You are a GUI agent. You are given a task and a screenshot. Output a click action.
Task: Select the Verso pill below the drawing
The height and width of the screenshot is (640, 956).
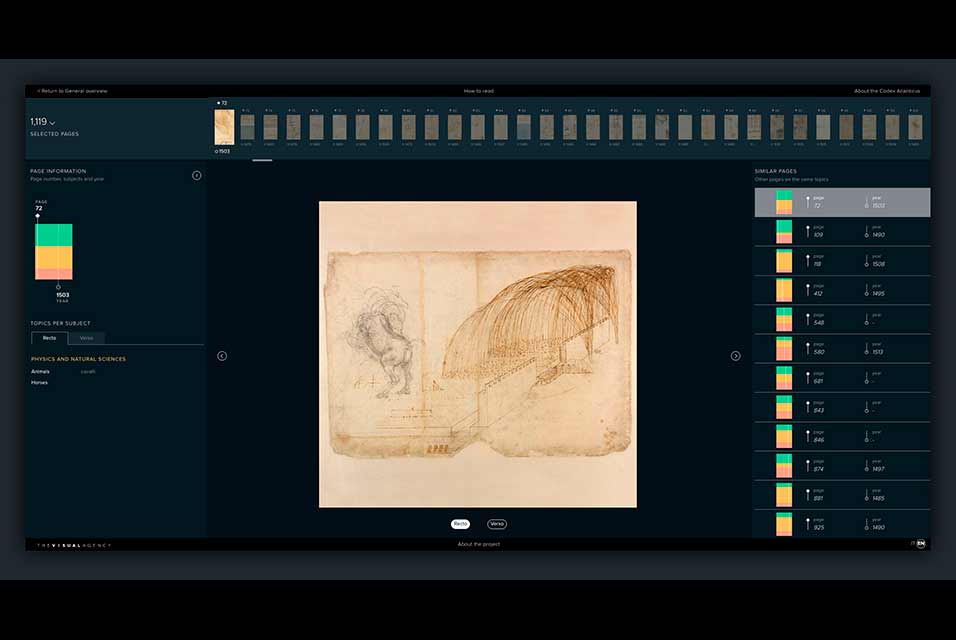[x=497, y=524]
